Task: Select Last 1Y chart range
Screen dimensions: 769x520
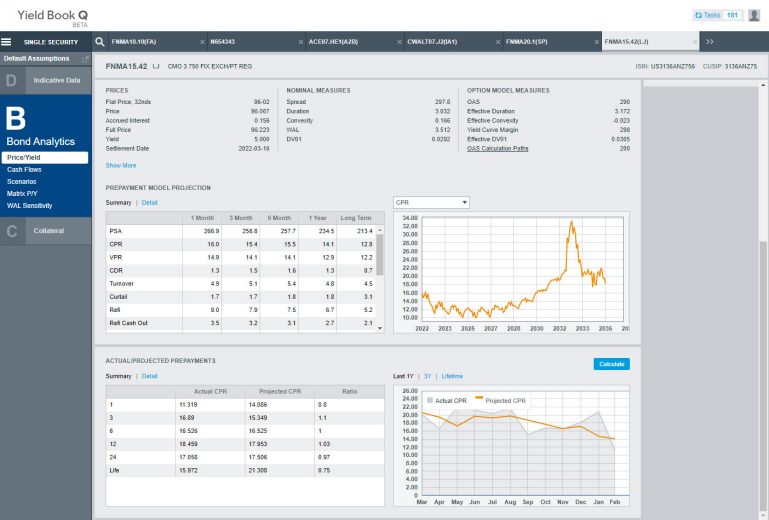Action: click(403, 376)
